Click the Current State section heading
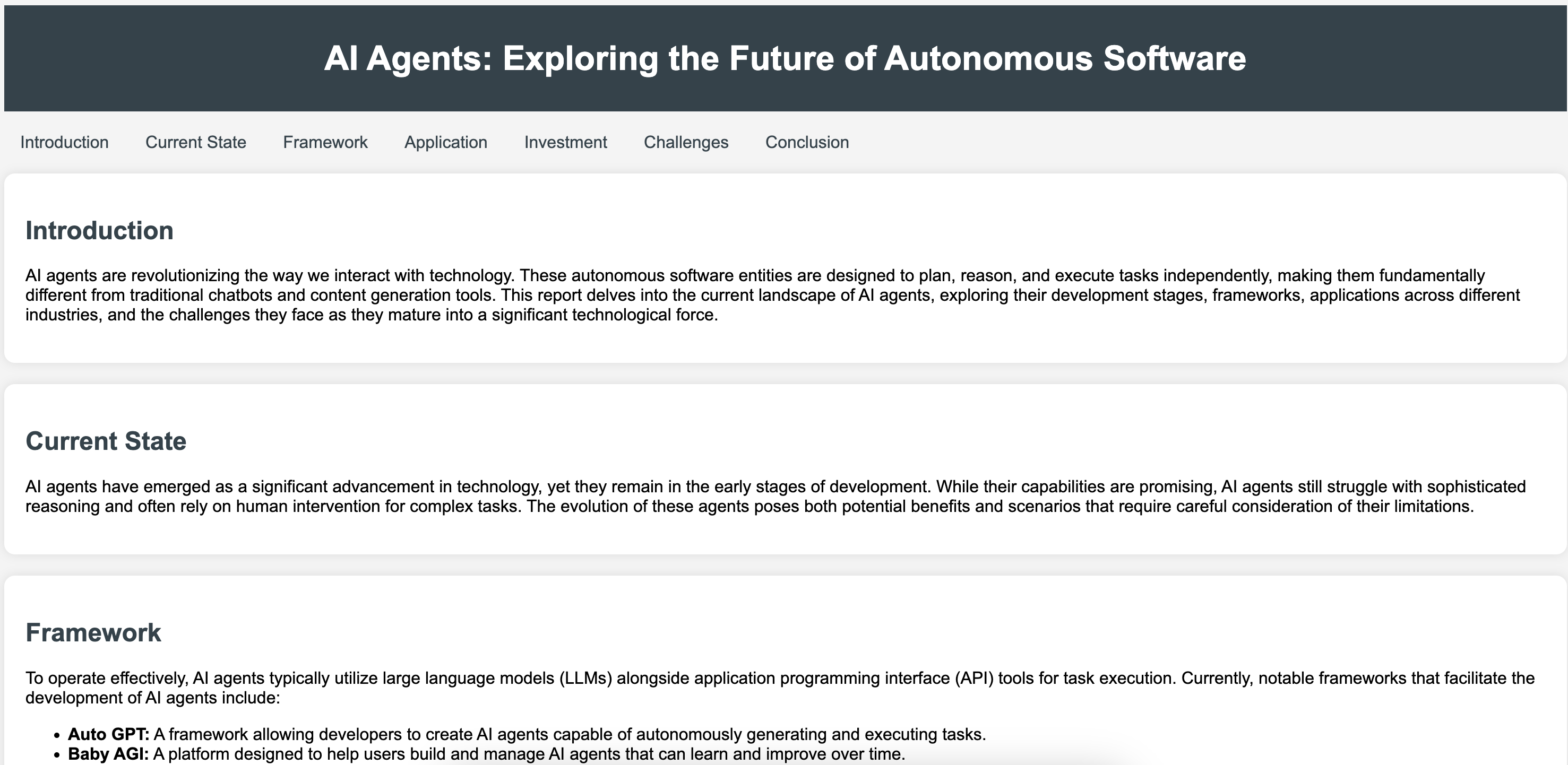The height and width of the screenshot is (765, 1568). click(x=106, y=441)
